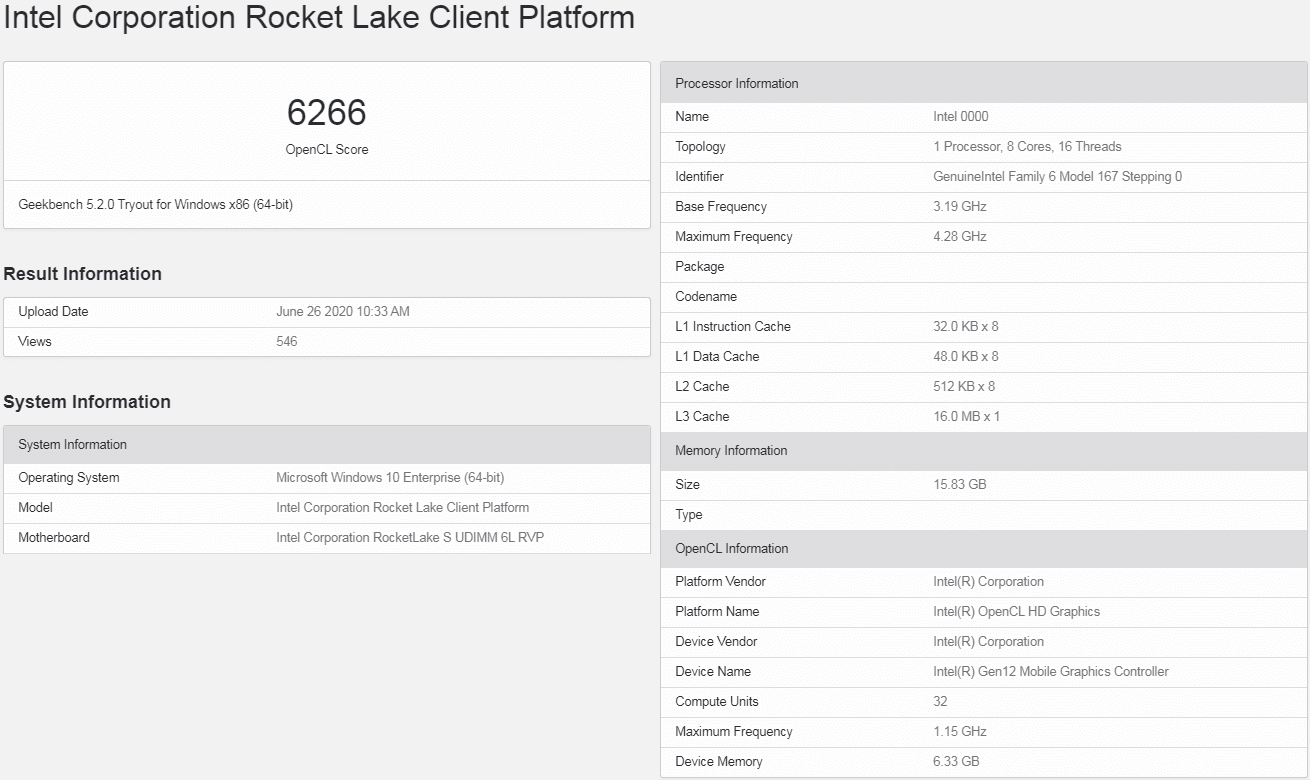The image size is (1310, 780).
Task: Click the 'L1 Data Cache' label
Action: [x=717, y=357]
